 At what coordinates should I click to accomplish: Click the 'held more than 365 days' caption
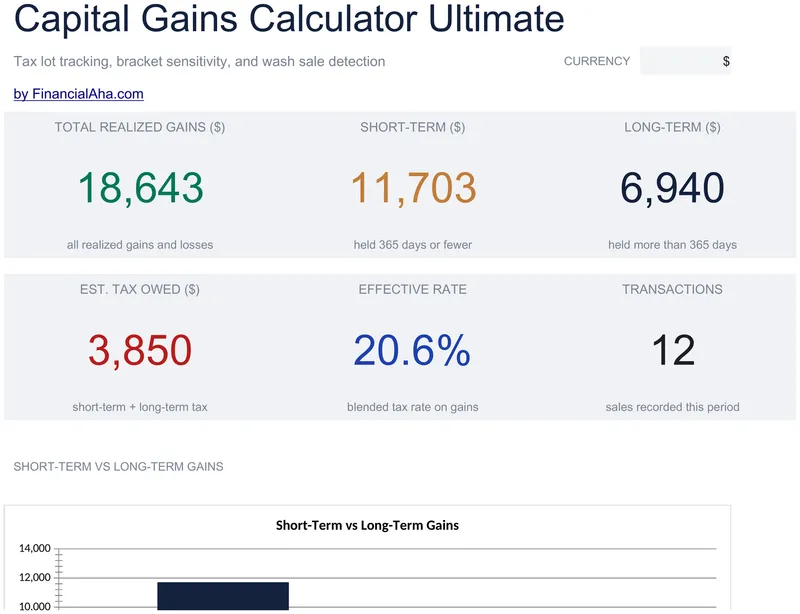[672, 245]
